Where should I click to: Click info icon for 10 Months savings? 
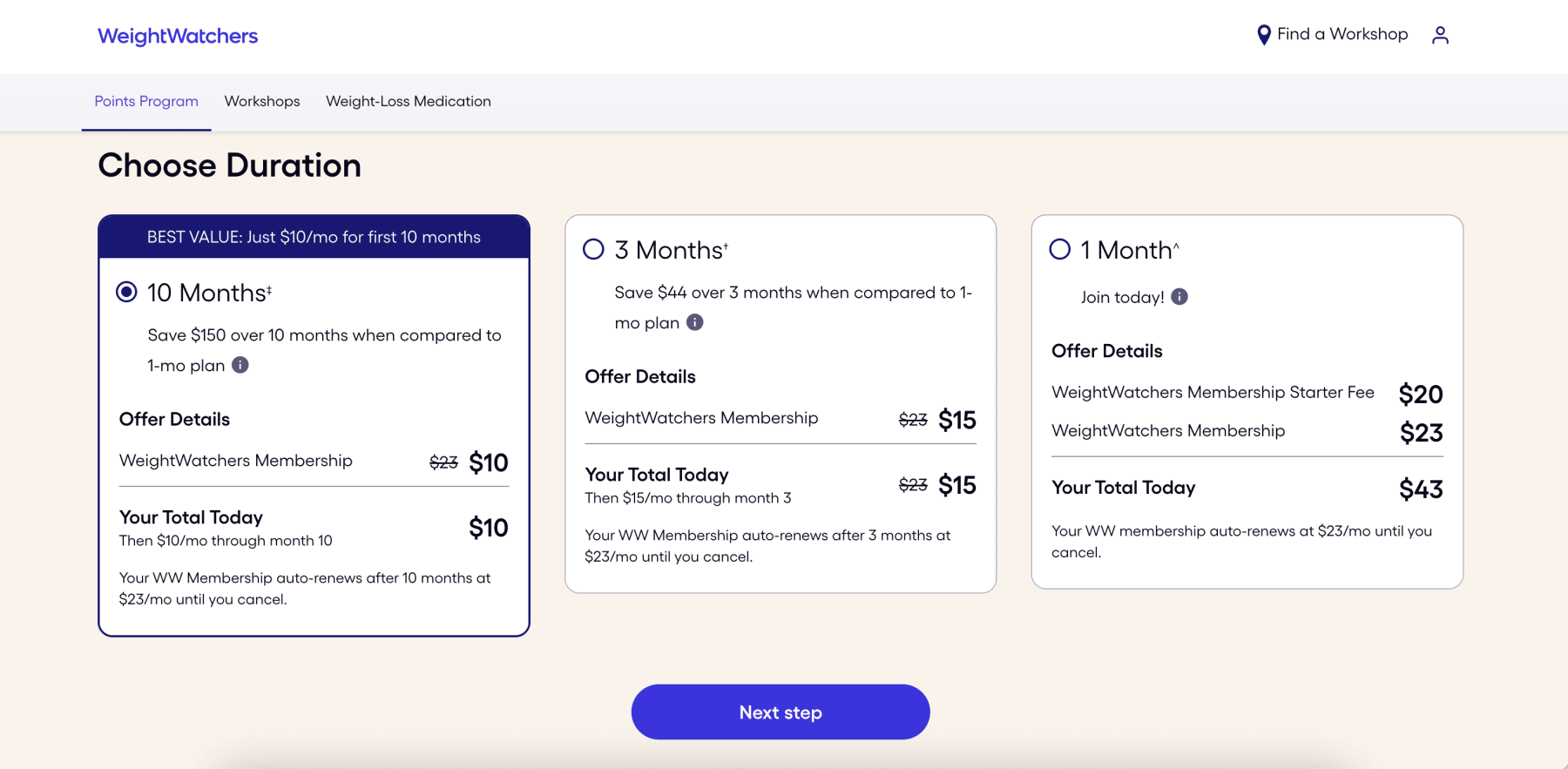(240, 365)
